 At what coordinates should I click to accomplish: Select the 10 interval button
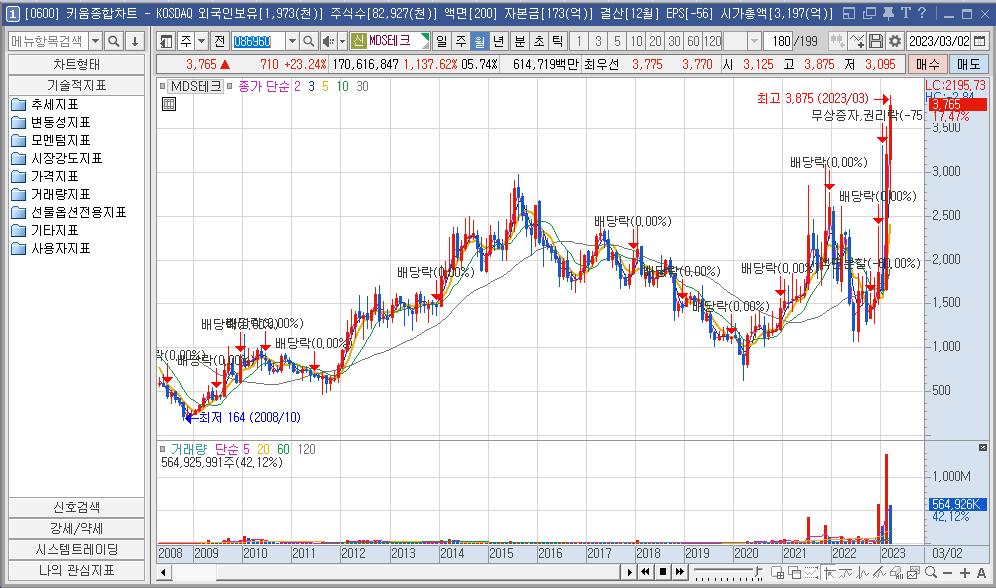click(636, 42)
